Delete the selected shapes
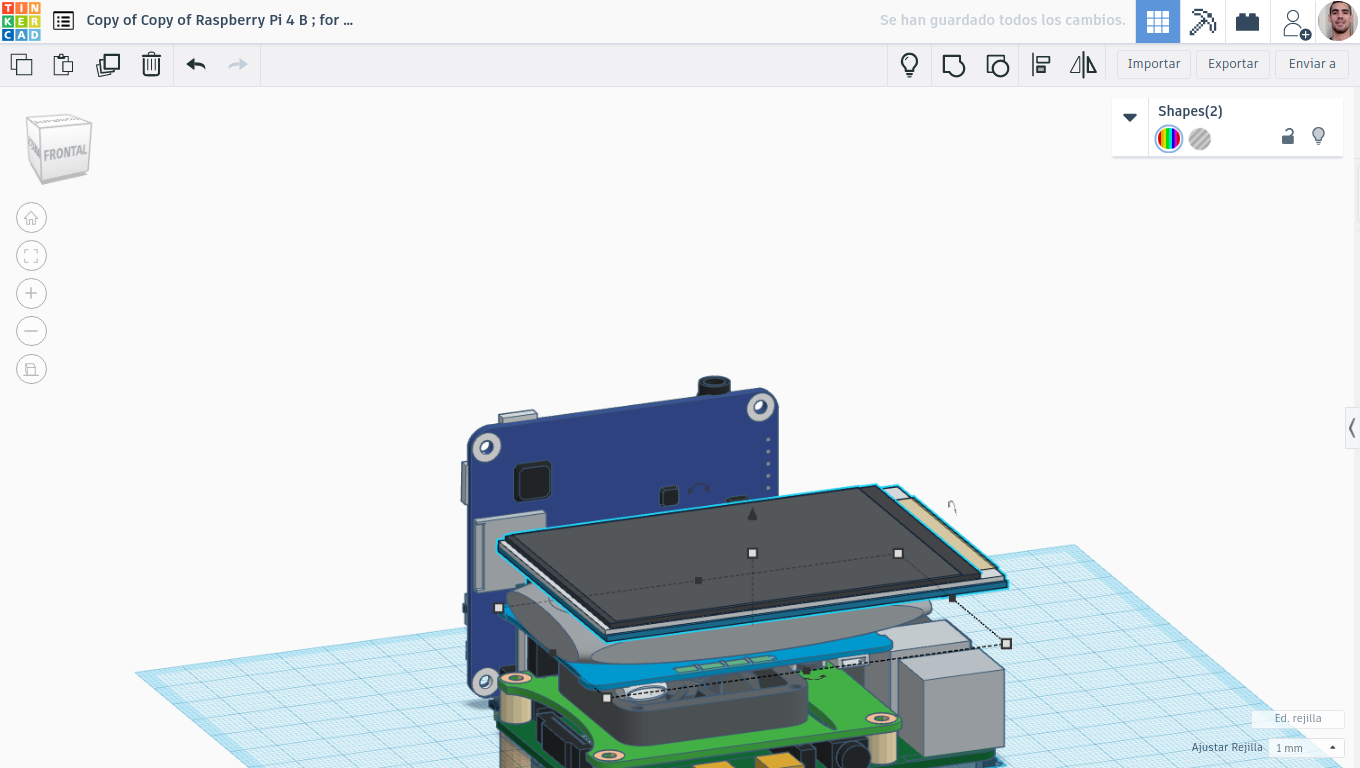 point(151,65)
